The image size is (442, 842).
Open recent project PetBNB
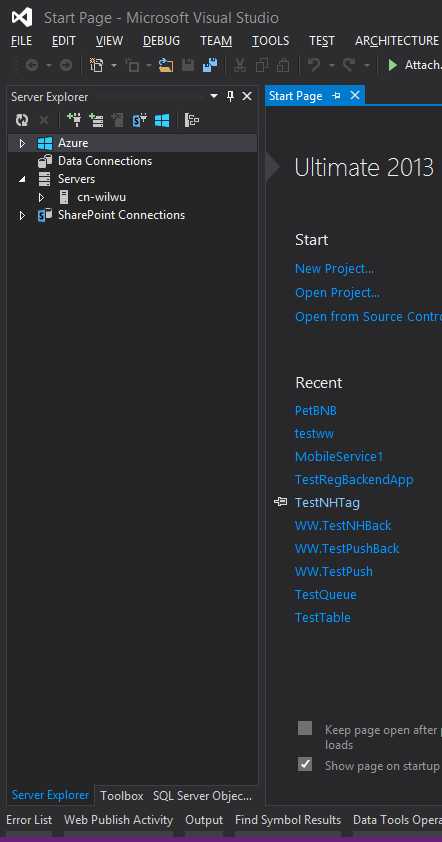coord(316,410)
